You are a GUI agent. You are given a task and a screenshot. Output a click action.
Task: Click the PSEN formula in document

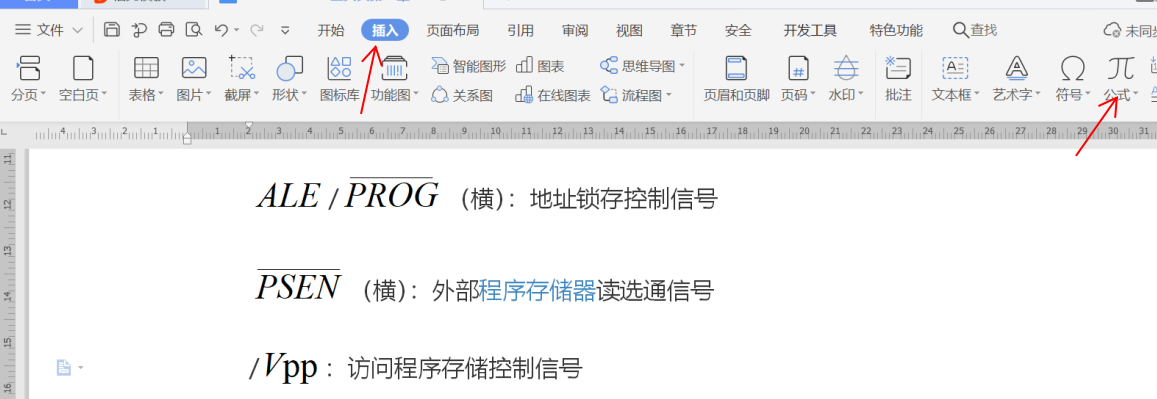coord(298,285)
